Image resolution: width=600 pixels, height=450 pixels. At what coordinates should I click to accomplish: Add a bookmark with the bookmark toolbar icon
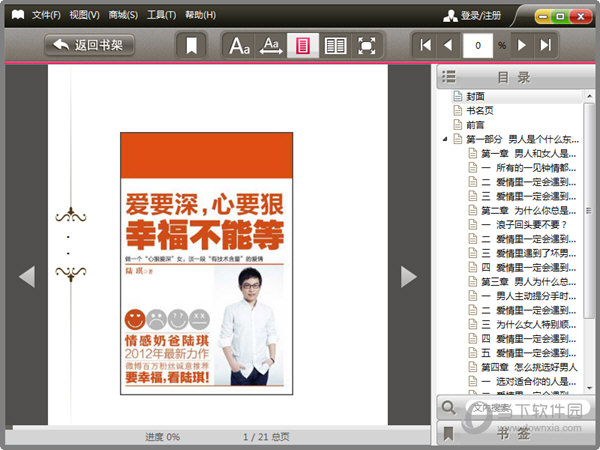(x=191, y=46)
